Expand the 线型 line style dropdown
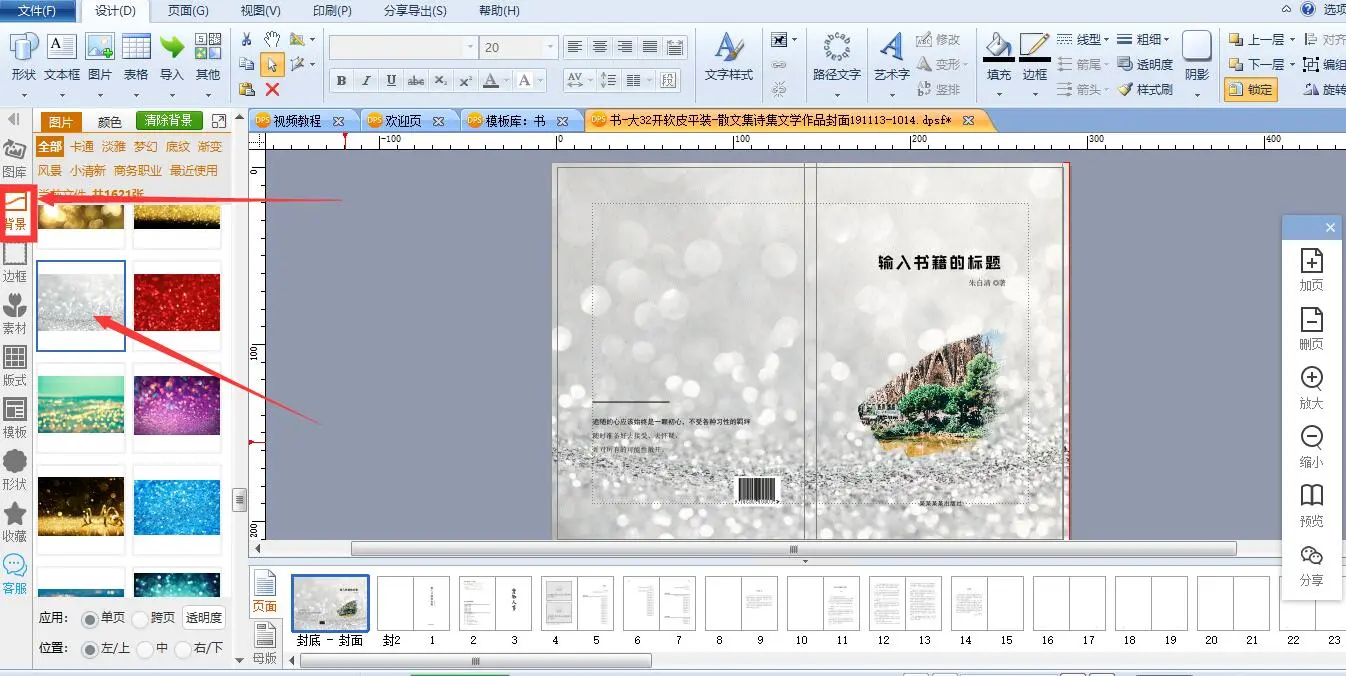1346x676 pixels. coord(1106,39)
